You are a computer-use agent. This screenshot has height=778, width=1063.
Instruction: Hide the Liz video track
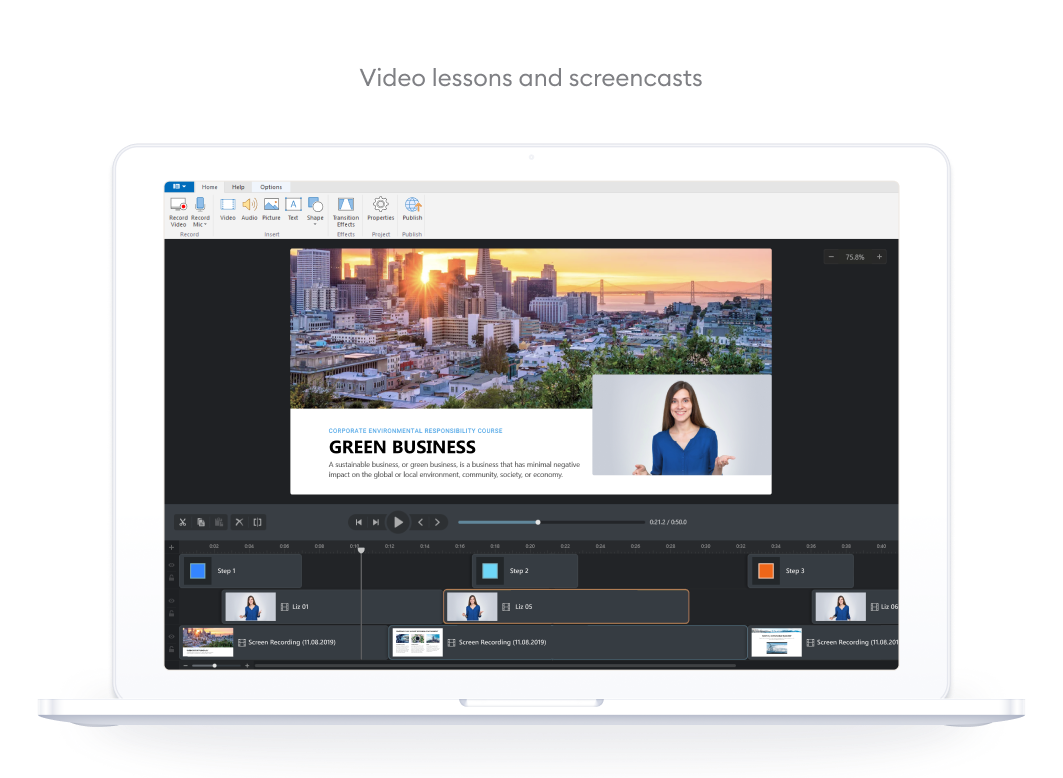[x=172, y=600]
